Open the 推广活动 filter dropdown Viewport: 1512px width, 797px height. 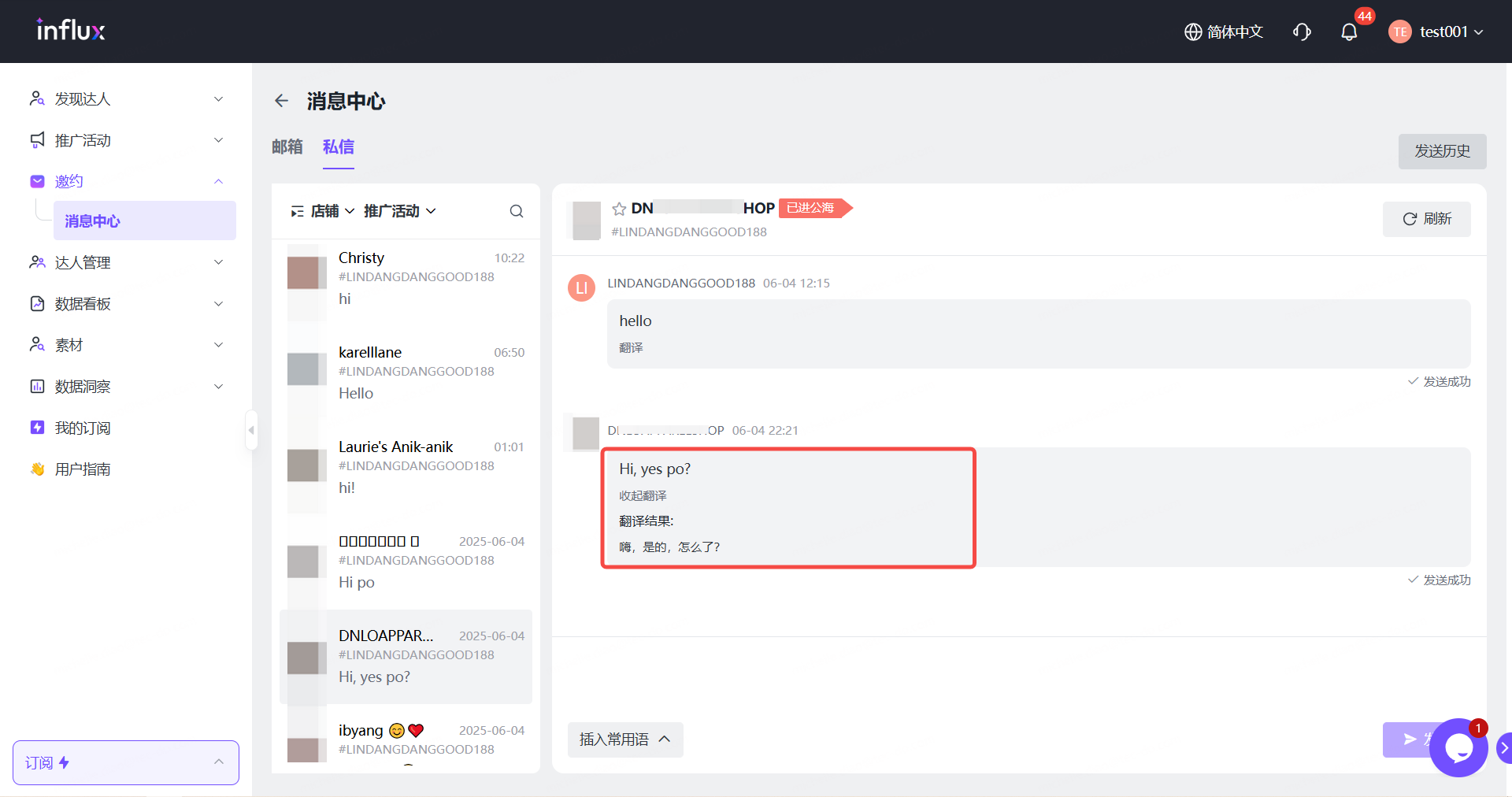click(399, 211)
